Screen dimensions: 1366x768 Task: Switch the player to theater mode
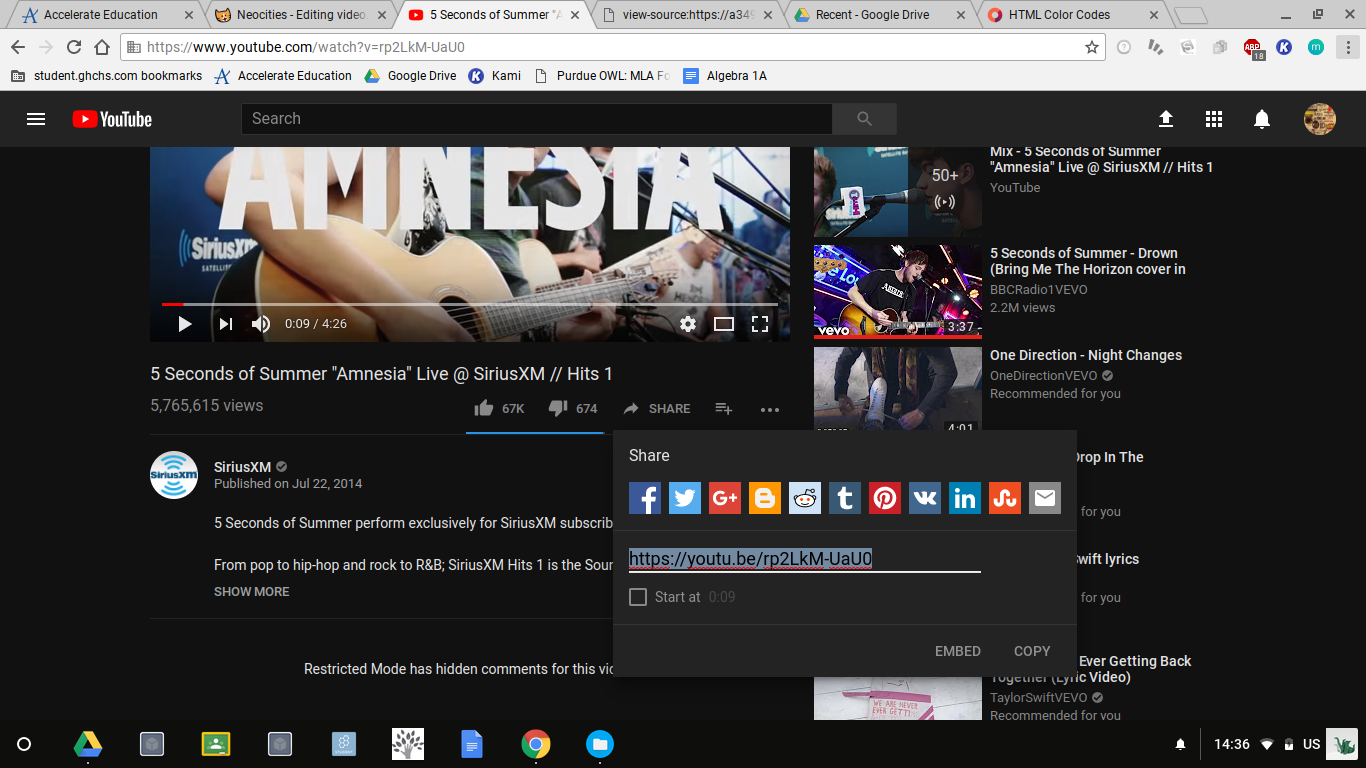point(724,324)
